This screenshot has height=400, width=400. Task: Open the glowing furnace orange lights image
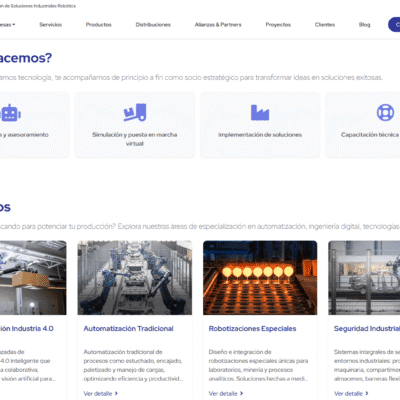(260, 278)
